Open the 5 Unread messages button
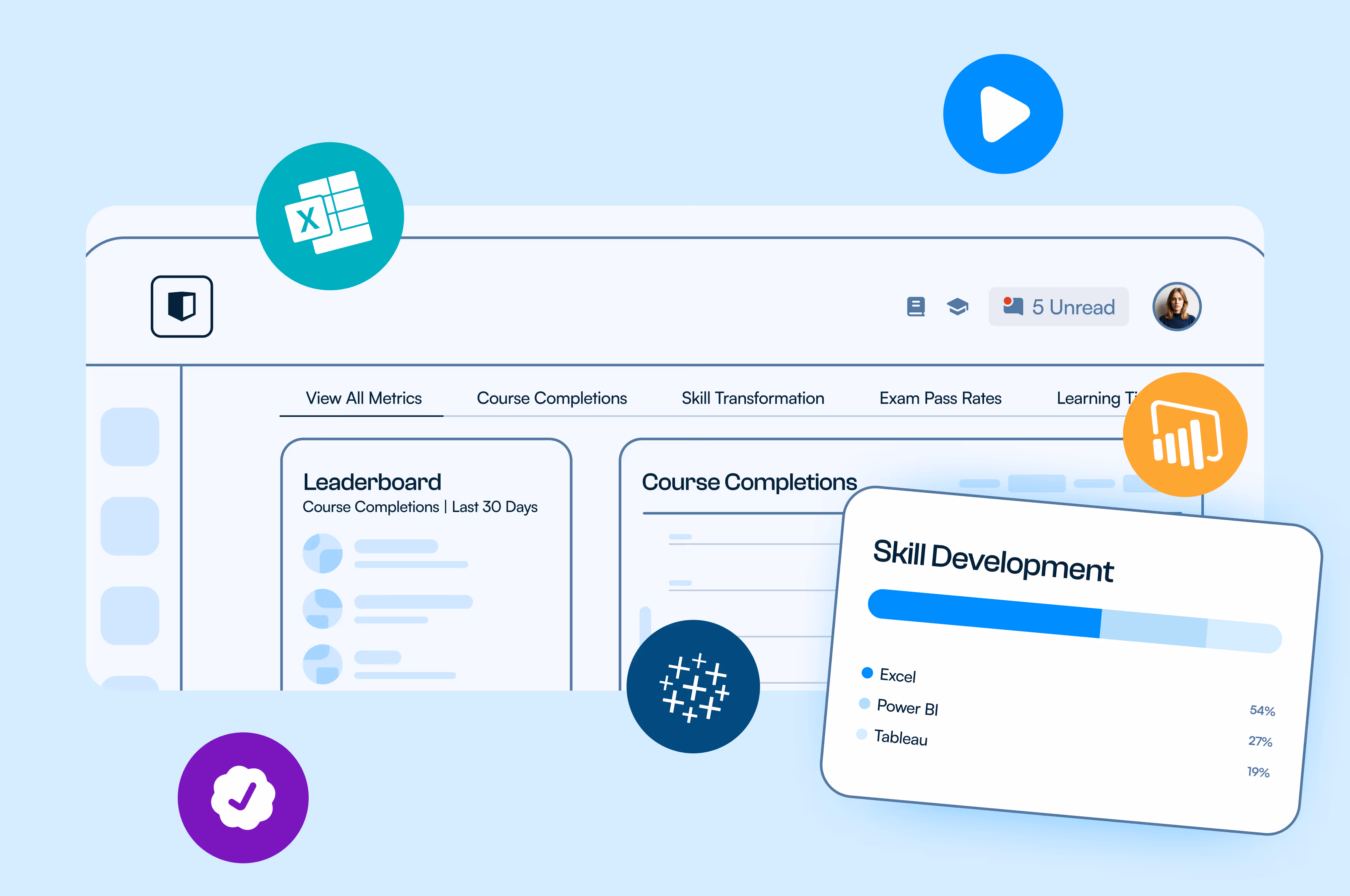The image size is (1350, 896). (1058, 307)
